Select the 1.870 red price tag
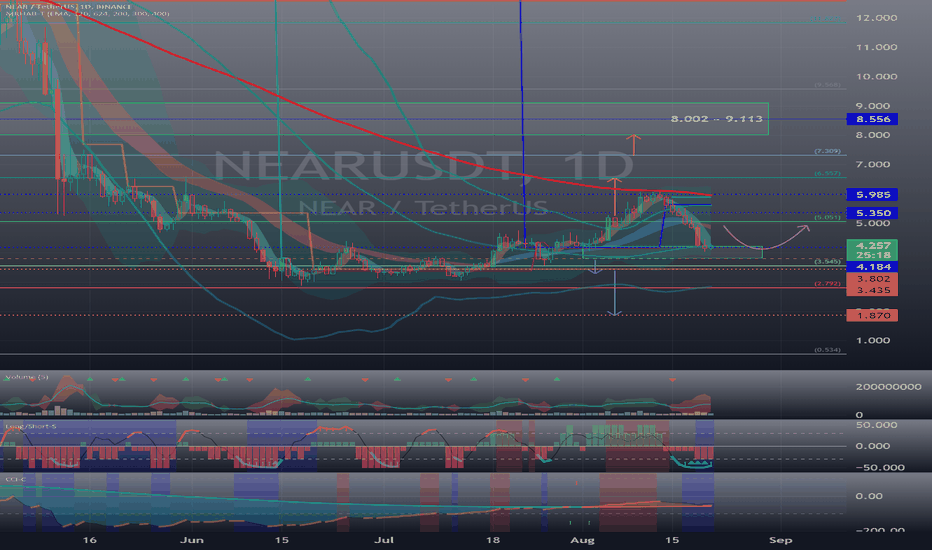Image resolution: width=932 pixels, height=550 pixels. [872, 315]
